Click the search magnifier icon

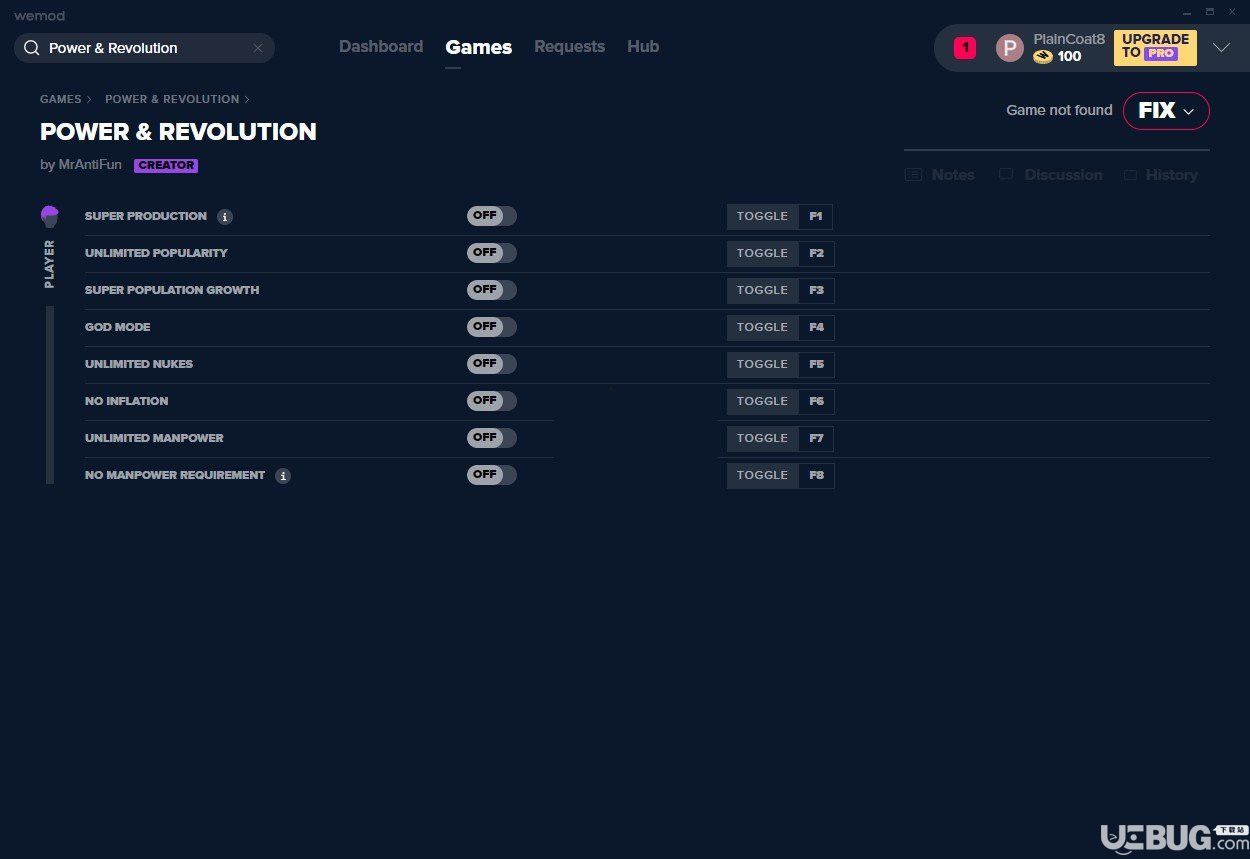[x=32, y=48]
